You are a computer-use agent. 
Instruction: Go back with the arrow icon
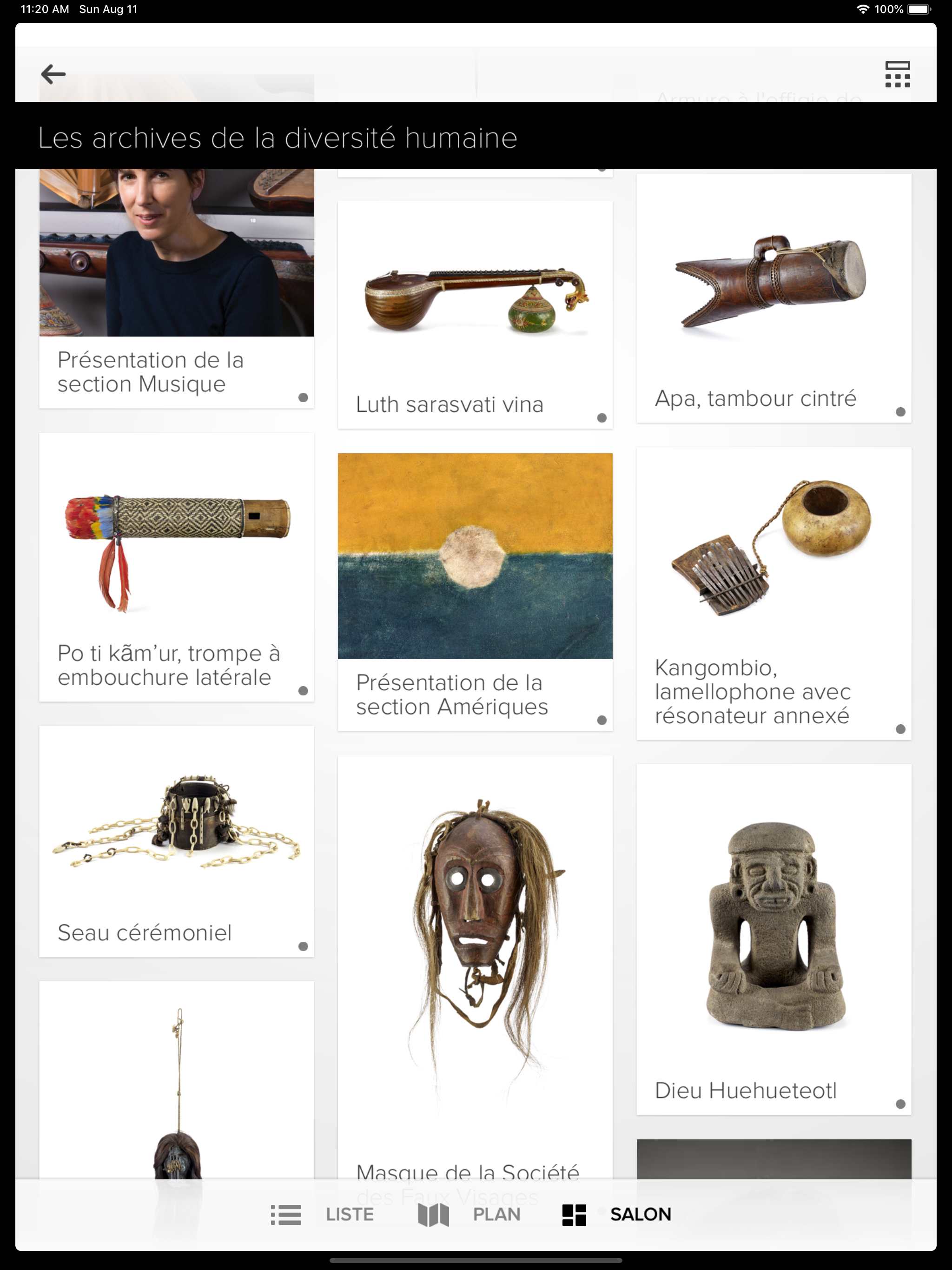click(53, 74)
